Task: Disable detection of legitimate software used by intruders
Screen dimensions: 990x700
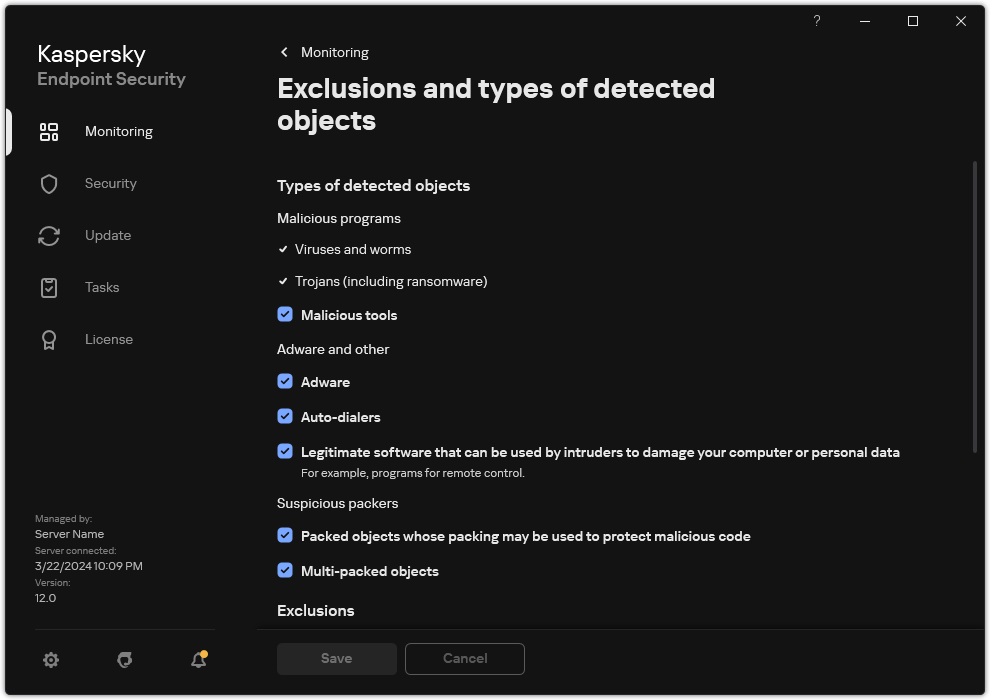Action: coord(285,451)
